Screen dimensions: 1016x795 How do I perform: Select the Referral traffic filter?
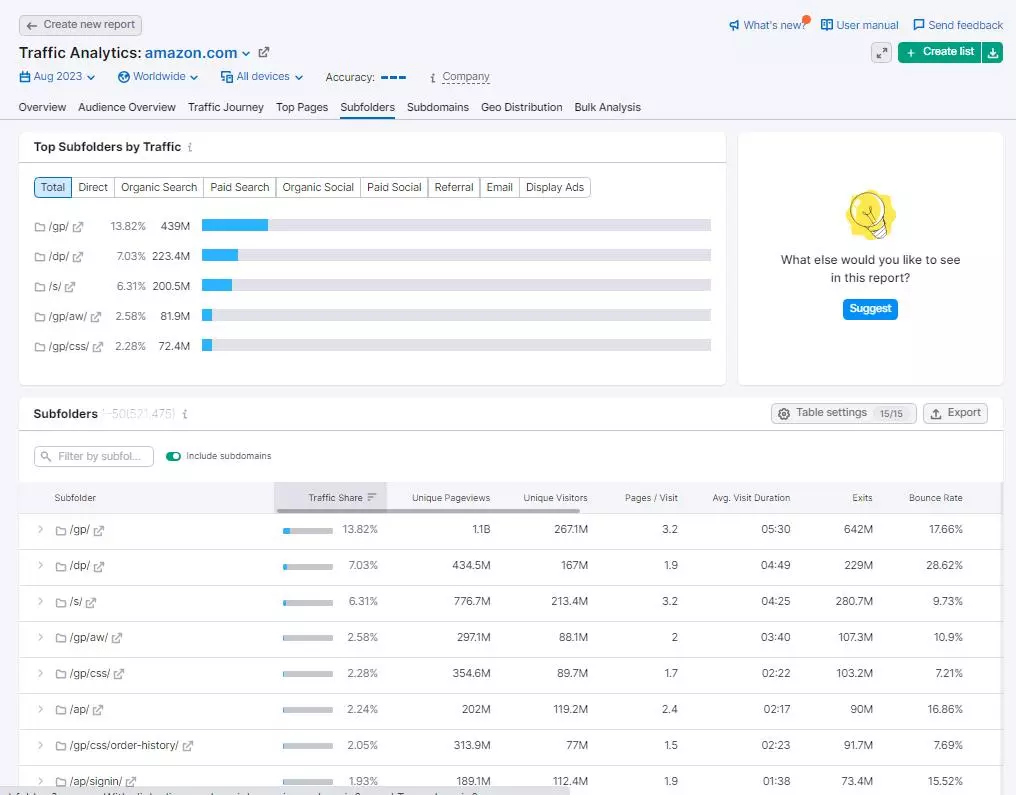pyautogui.click(x=454, y=187)
